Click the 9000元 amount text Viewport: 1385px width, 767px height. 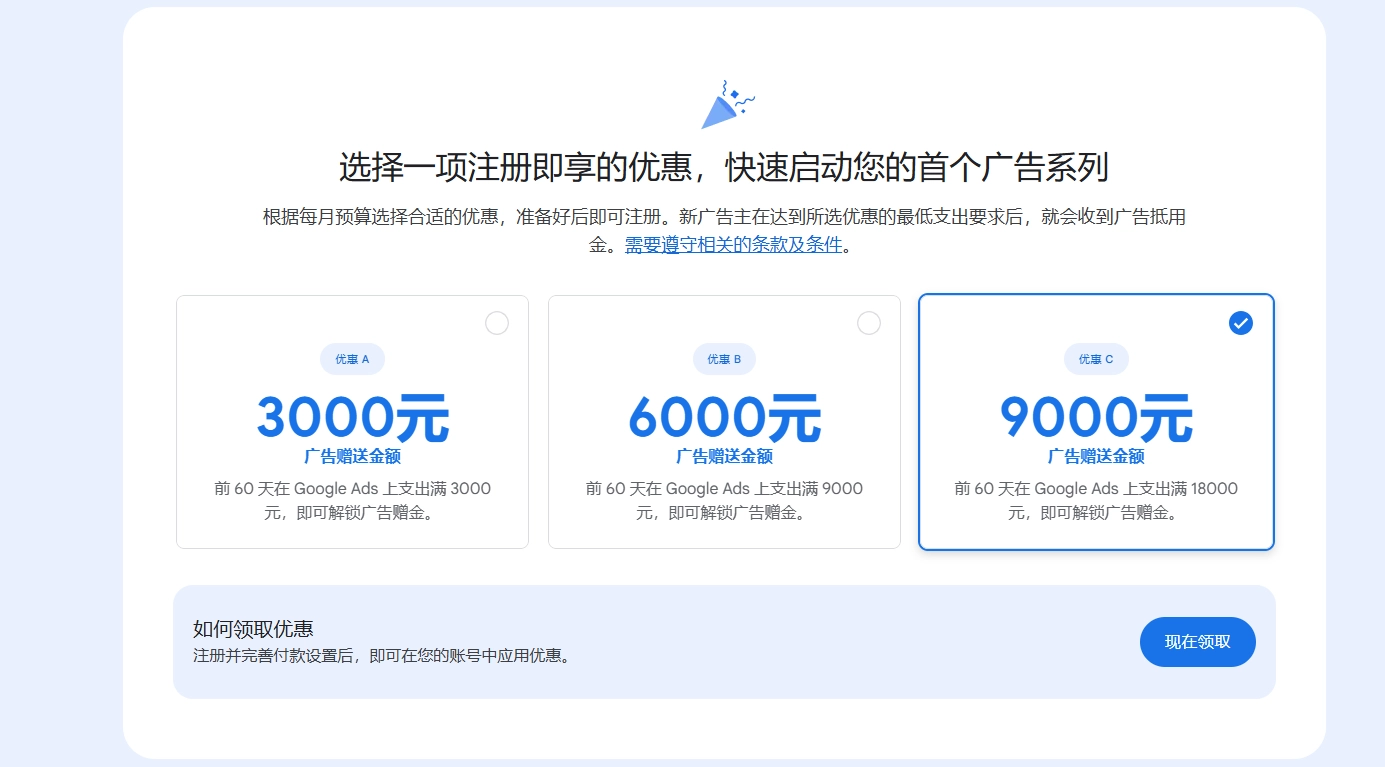tap(1096, 418)
